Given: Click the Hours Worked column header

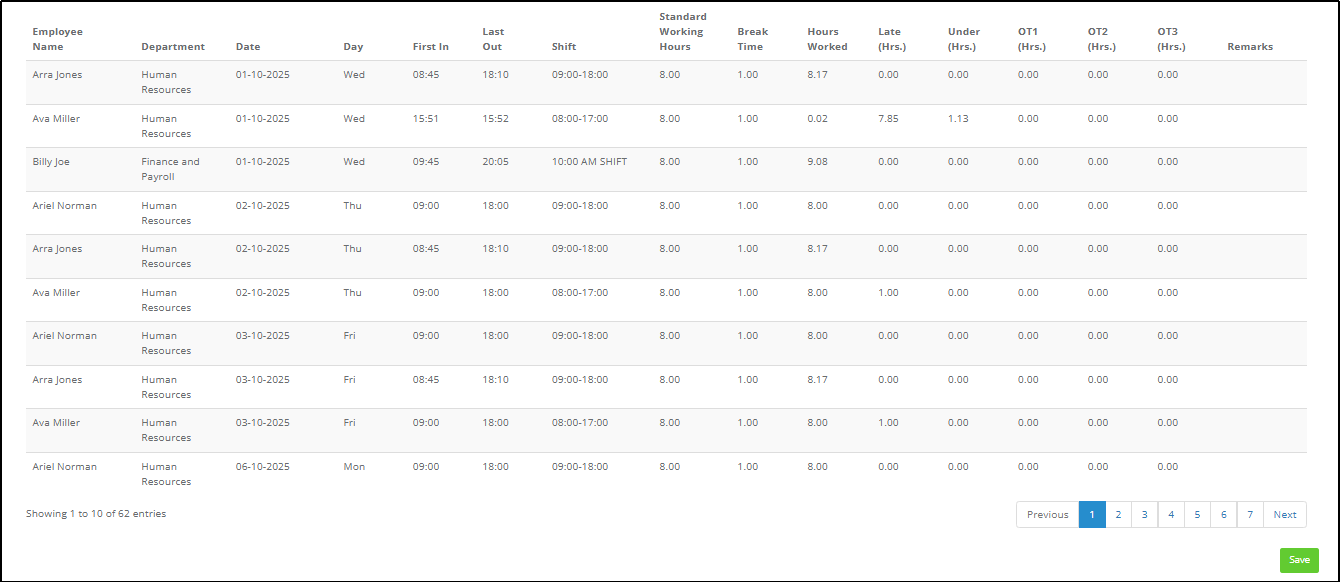Looking at the screenshot, I should point(828,39).
